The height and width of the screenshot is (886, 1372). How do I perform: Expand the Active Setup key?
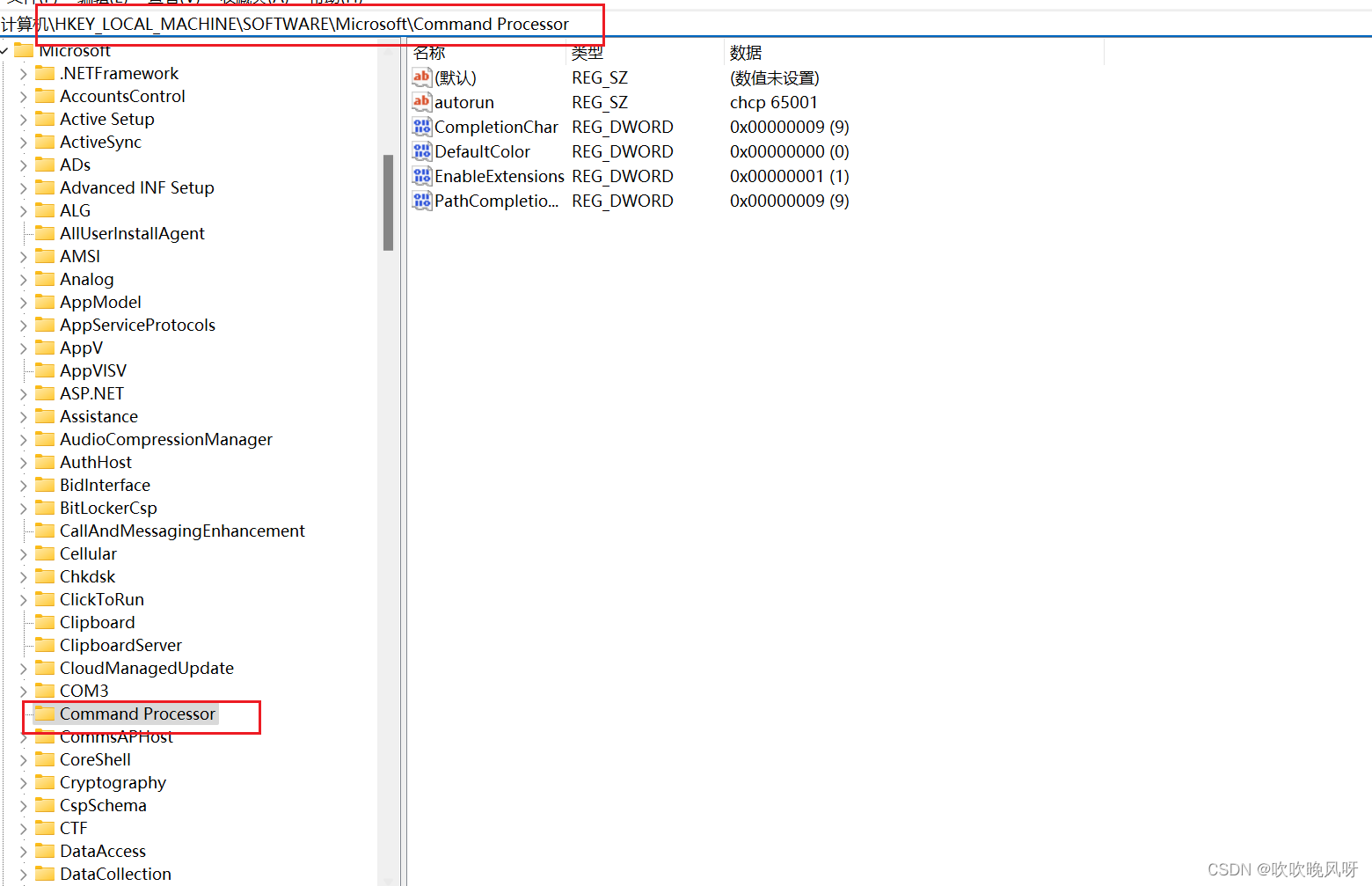(x=22, y=119)
